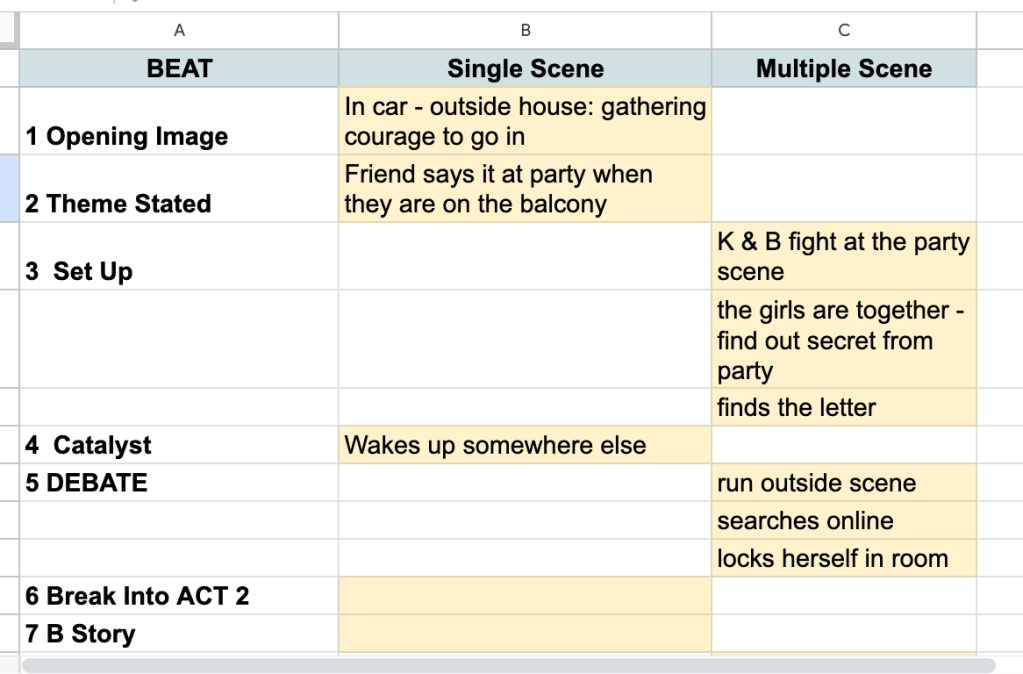The width and height of the screenshot is (1023, 674).
Task: Select column B header
Action: (x=525, y=31)
